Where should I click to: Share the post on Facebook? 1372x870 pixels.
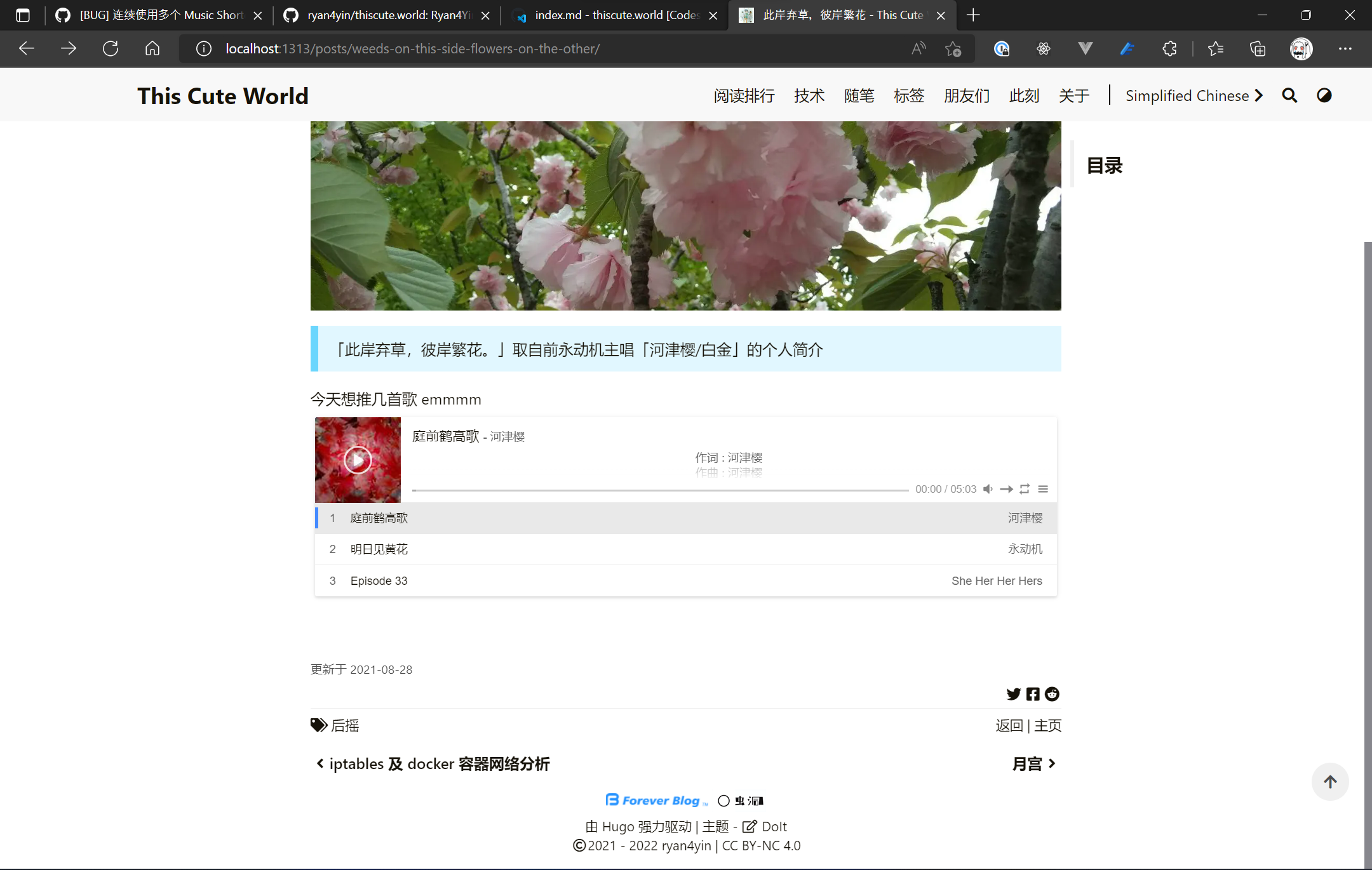(1032, 694)
